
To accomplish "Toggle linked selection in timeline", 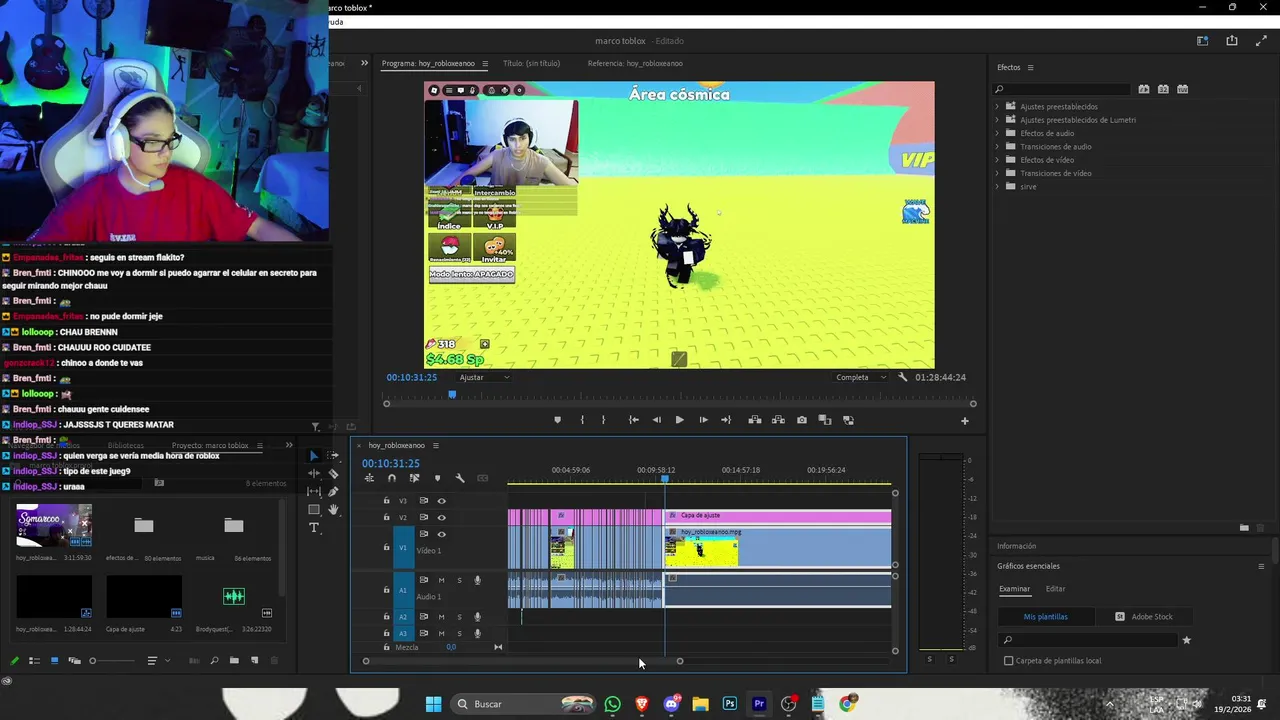I will tap(414, 478).
